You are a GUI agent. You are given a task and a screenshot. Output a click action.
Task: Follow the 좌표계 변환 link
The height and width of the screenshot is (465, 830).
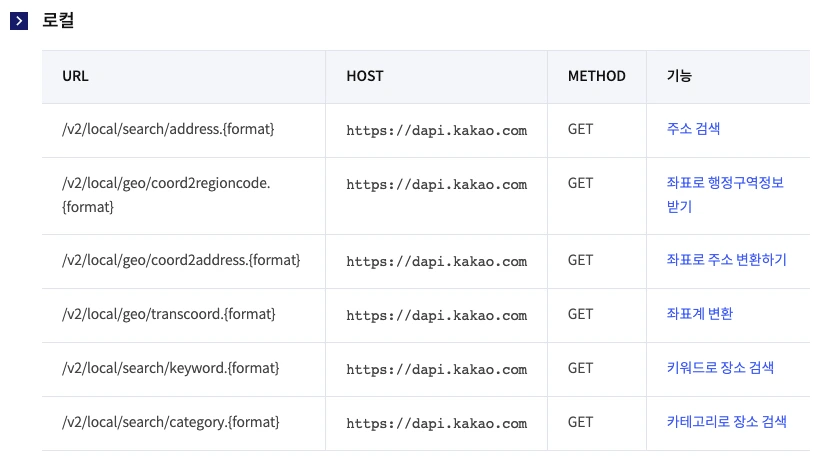(699, 314)
